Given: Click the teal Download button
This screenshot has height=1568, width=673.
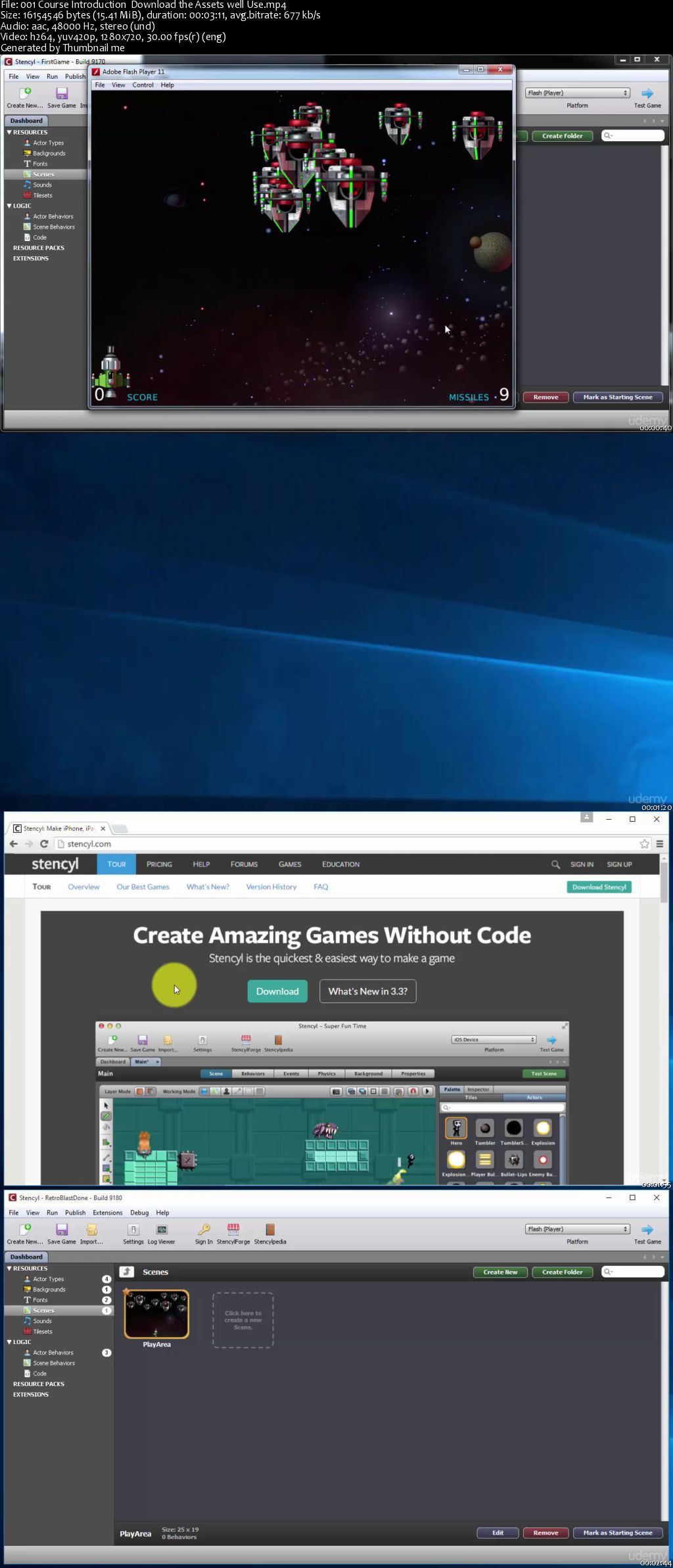Looking at the screenshot, I should point(277,991).
